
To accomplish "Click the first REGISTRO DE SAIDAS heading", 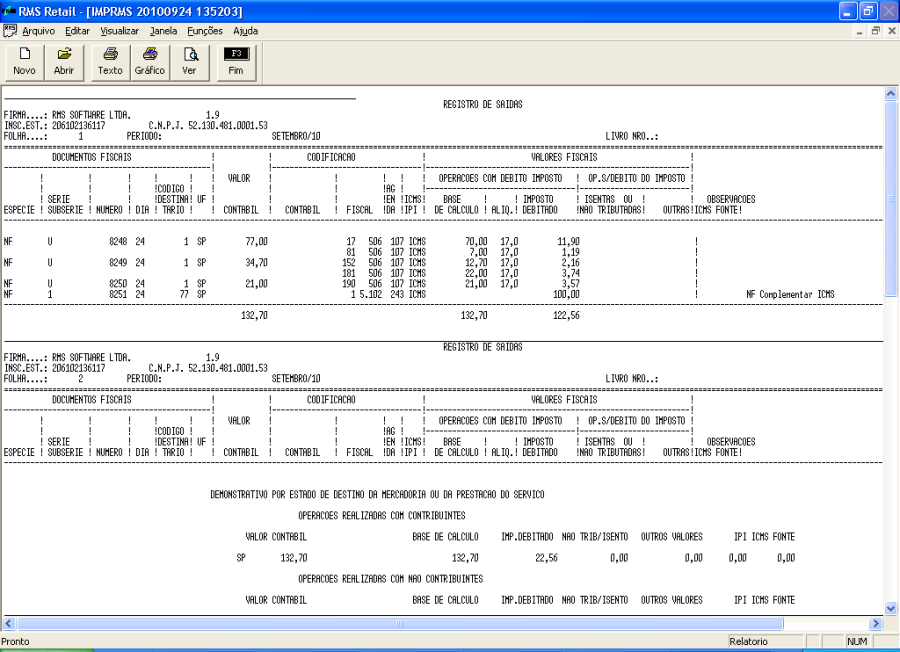I will (x=483, y=104).
